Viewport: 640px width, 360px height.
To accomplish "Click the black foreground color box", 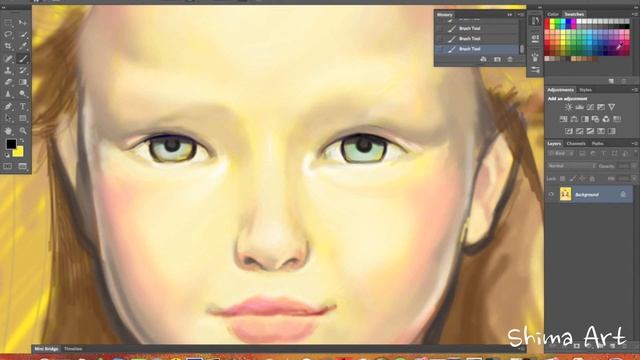I will tap(11, 144).
